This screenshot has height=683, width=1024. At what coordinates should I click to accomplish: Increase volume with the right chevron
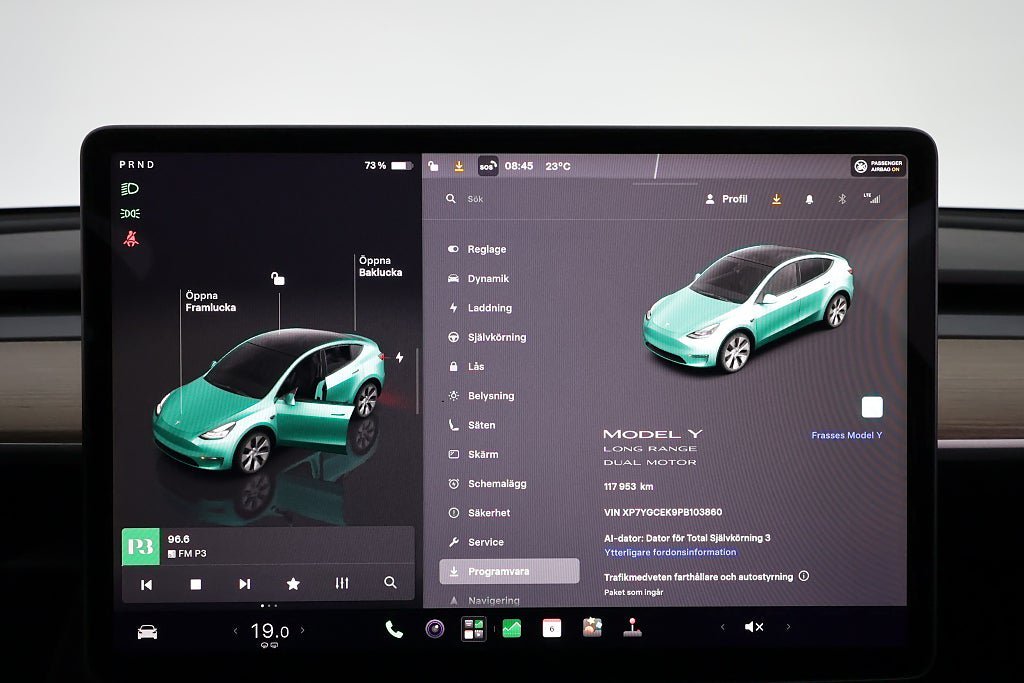(x=788, y=627)
